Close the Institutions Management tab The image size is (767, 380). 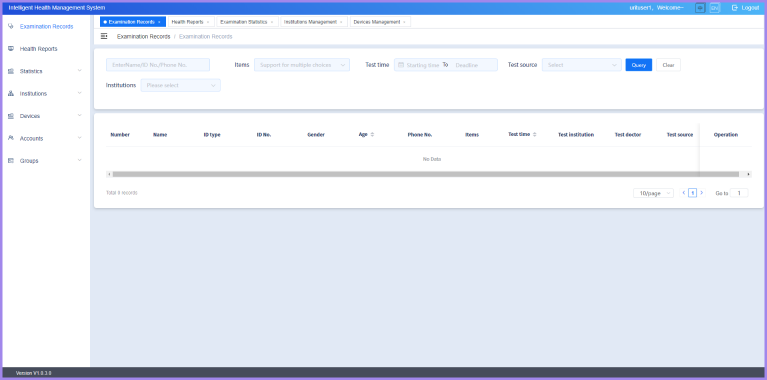click(x=341, y=22)
